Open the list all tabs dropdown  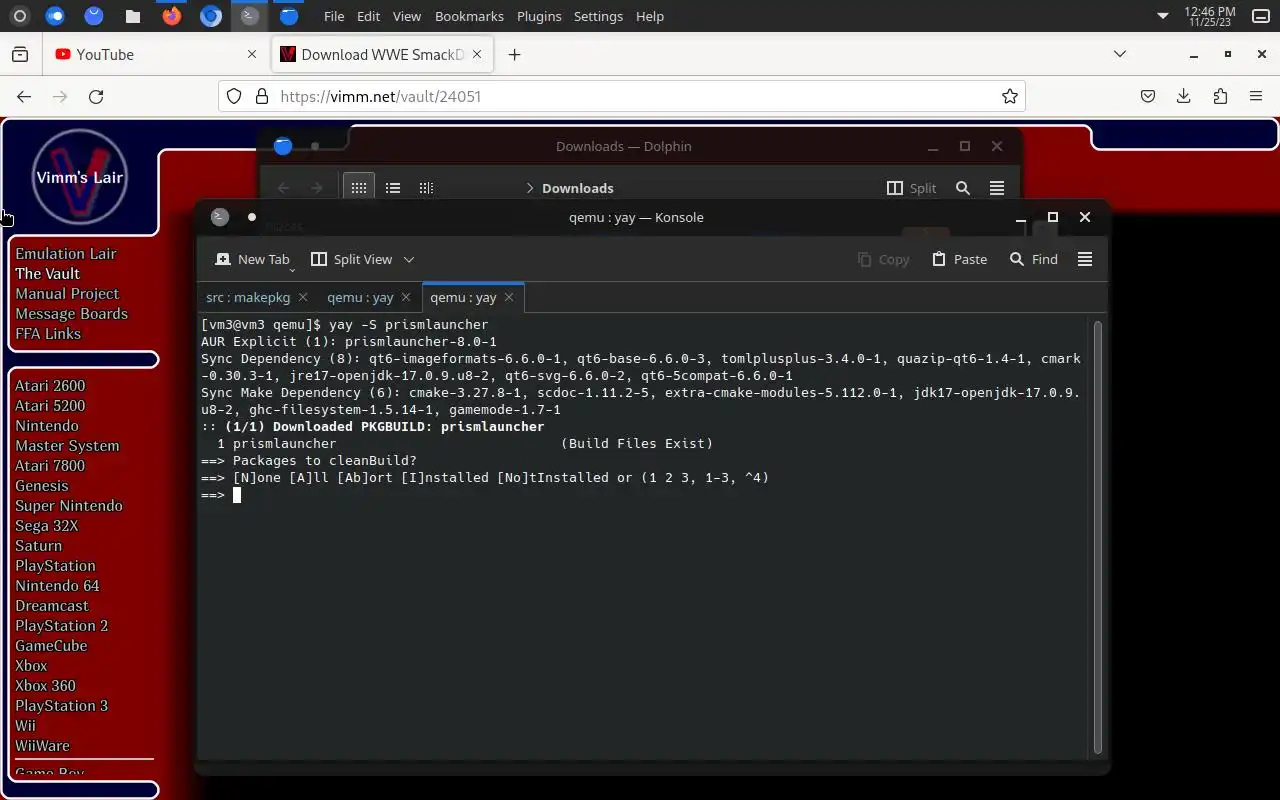(x=1120, y=54)
